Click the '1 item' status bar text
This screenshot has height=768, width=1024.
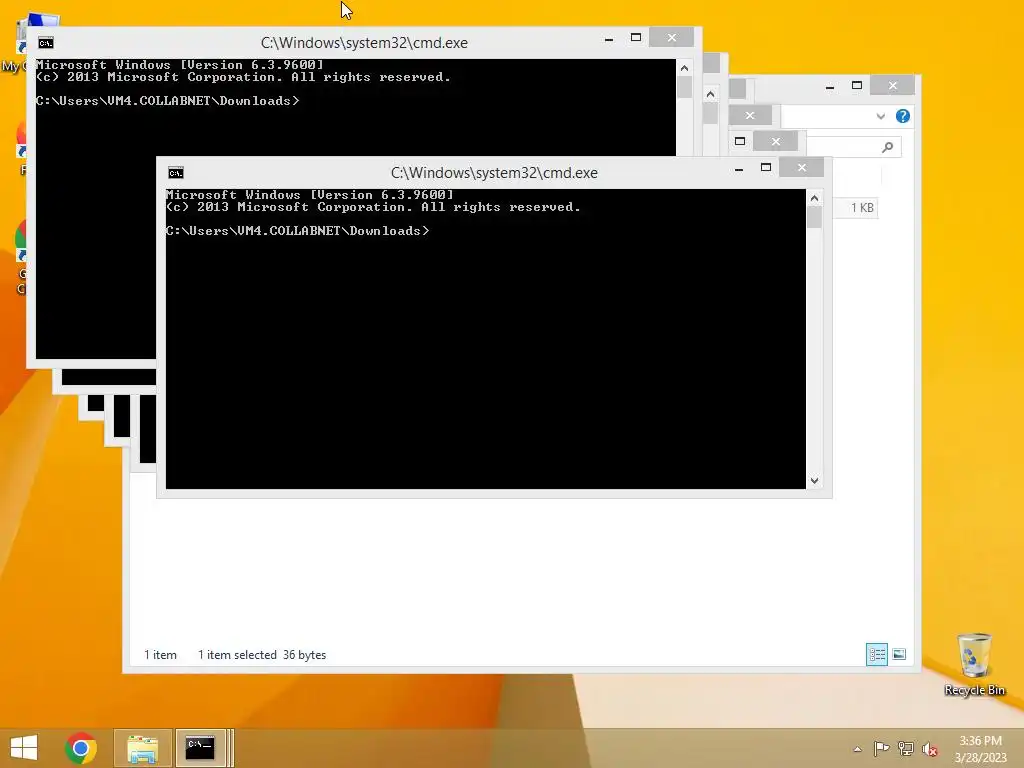(160, 655)
